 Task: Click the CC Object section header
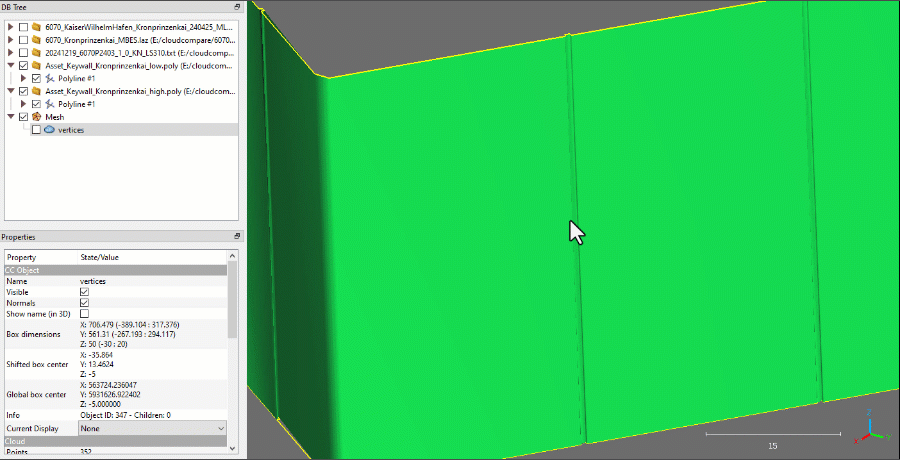(117, 270)
